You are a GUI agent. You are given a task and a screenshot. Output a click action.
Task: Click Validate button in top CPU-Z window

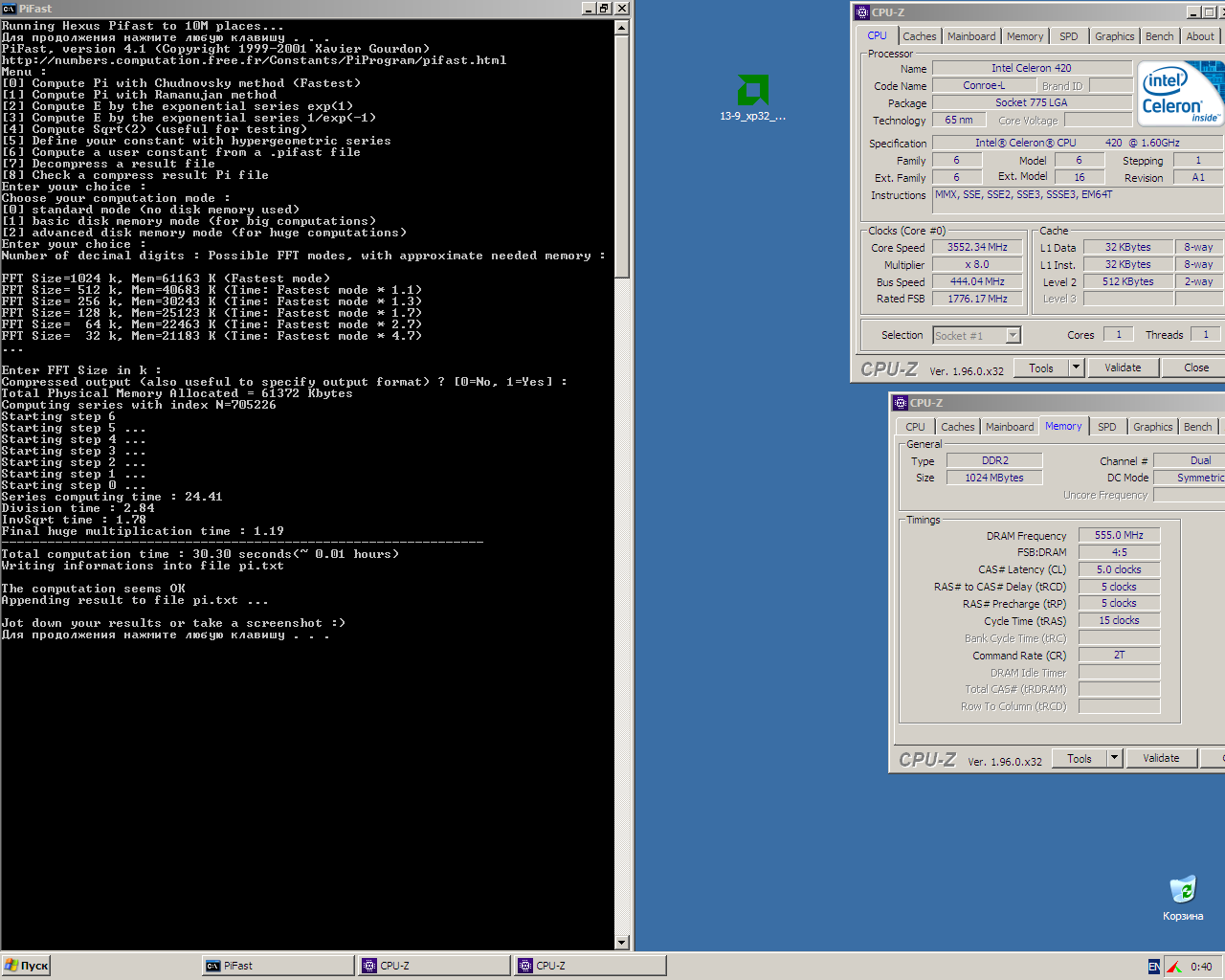click(x=1124, y=367)
